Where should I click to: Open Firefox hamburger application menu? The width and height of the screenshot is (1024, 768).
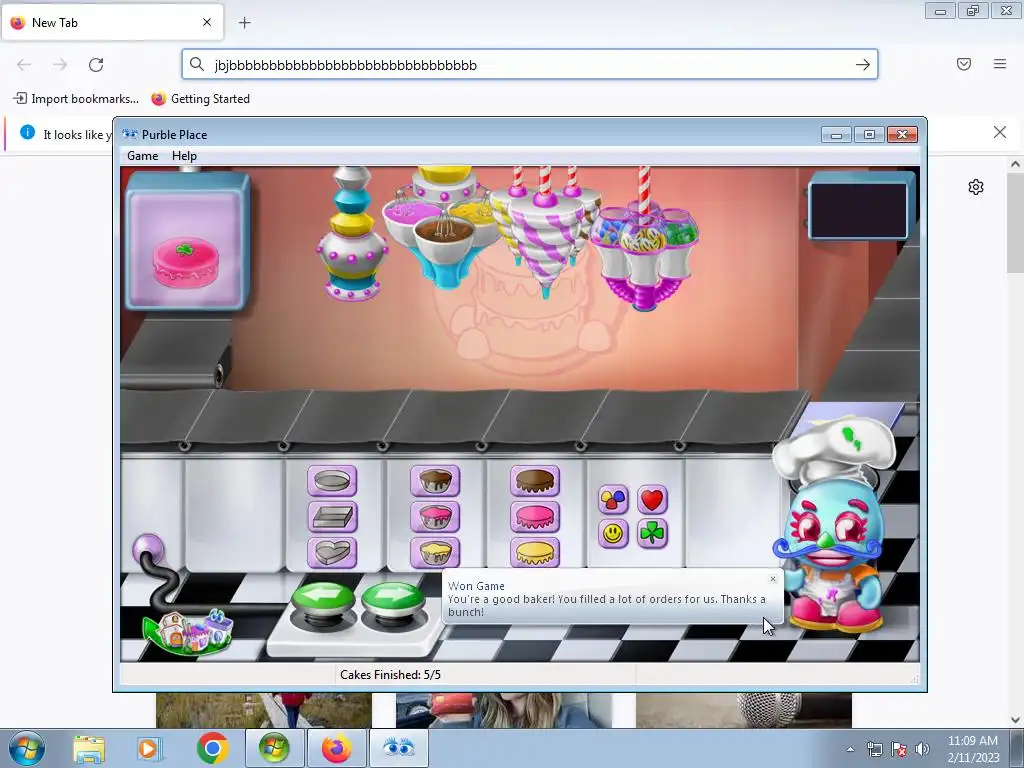(1000, 64)
